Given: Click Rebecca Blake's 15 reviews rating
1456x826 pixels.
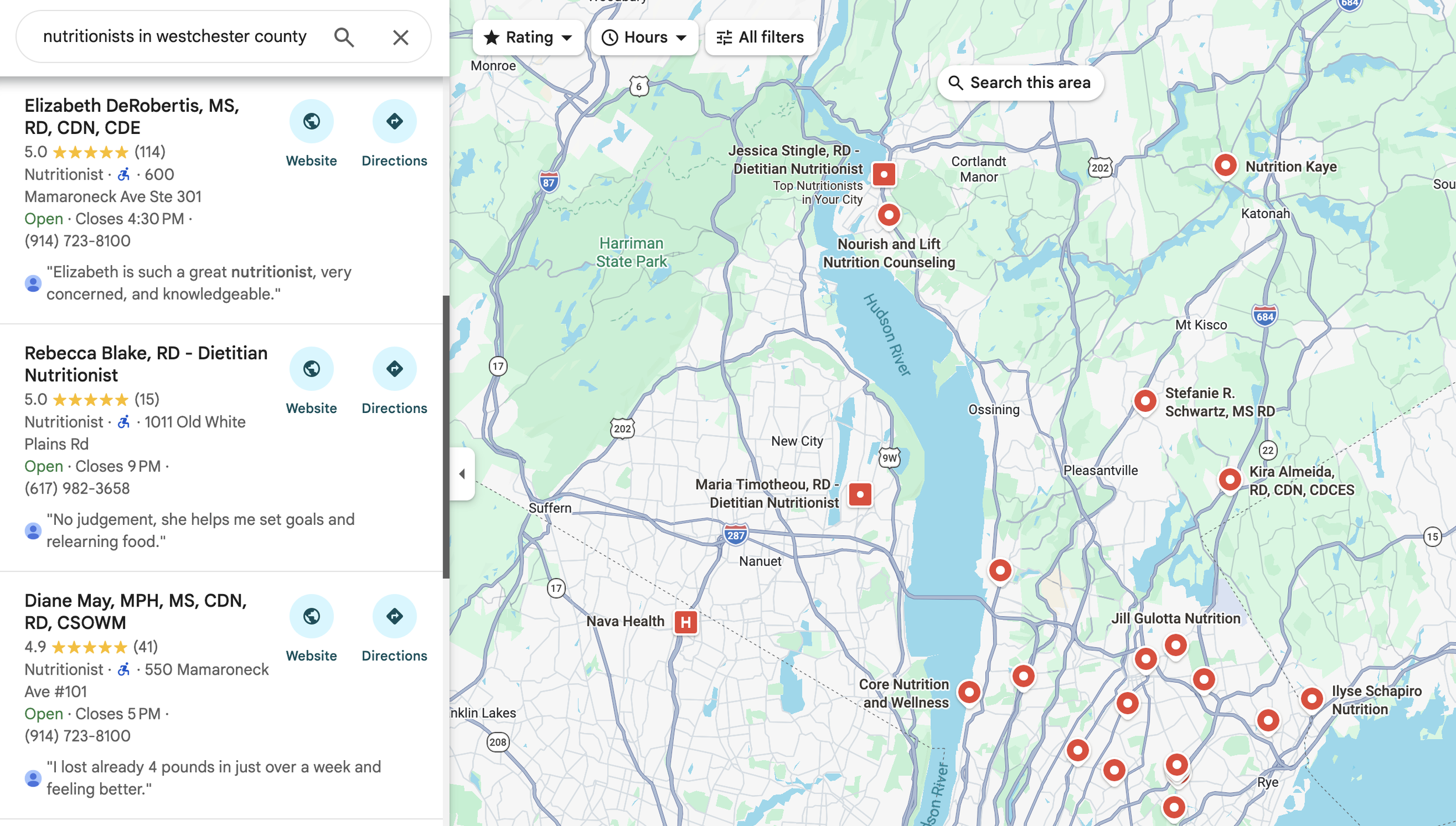Looking at the screenshot, I should pos(92,400).
